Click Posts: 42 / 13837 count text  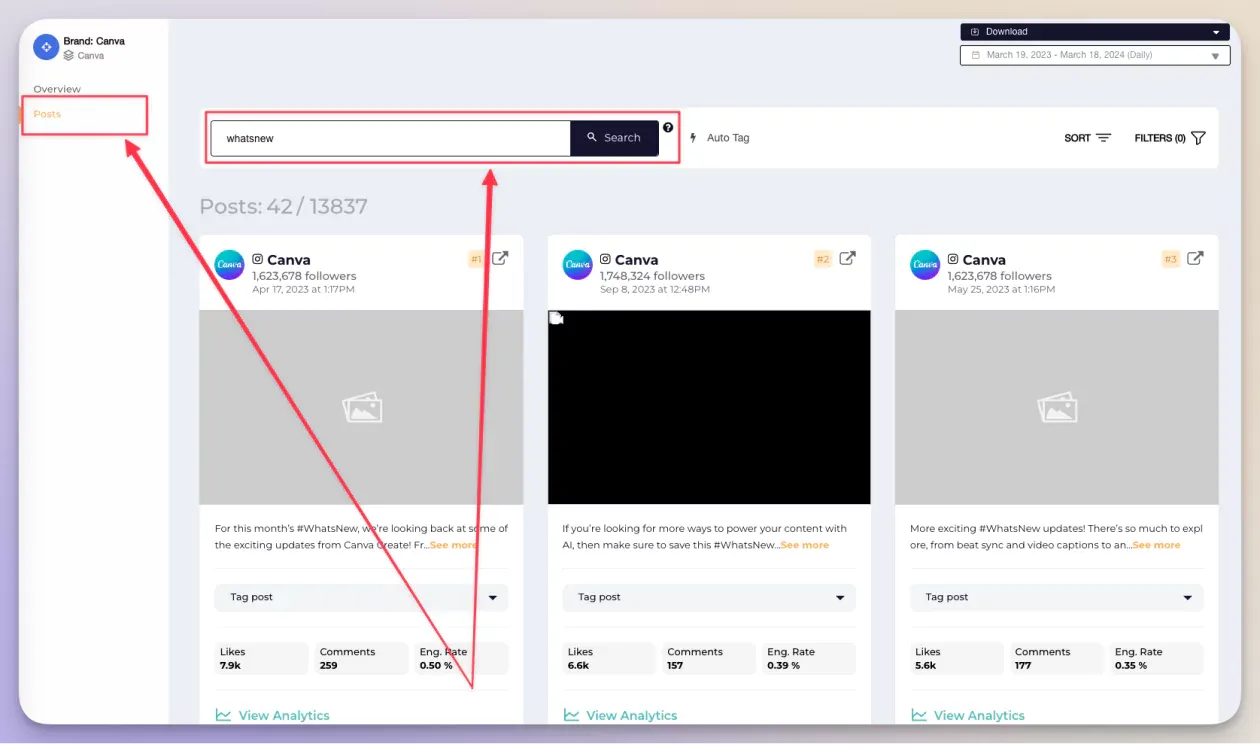[x=284, y=207]
